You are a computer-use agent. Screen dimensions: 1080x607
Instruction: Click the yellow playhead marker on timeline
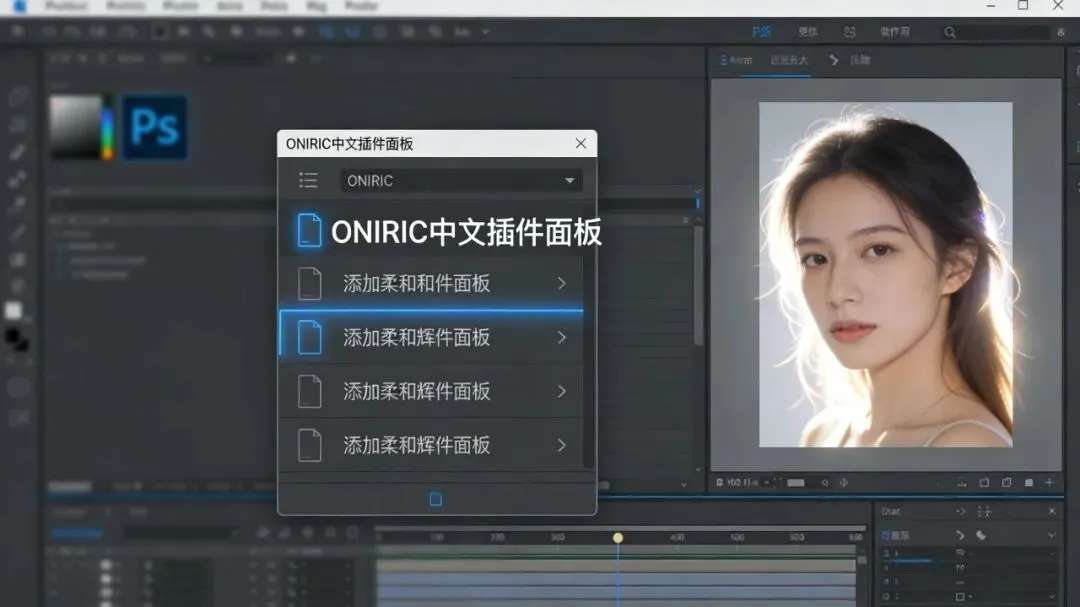coord(618,537)
